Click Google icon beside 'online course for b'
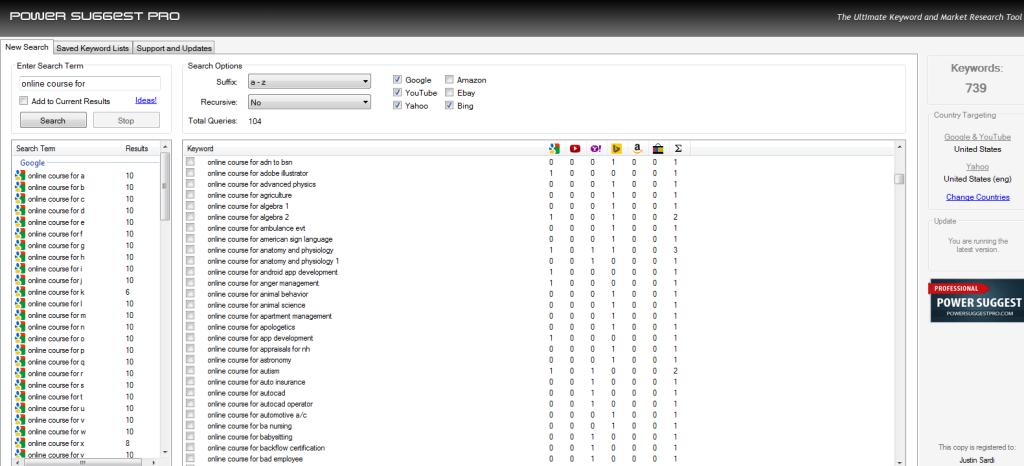The image size is (1024, 466). click(x=20, y=187)
